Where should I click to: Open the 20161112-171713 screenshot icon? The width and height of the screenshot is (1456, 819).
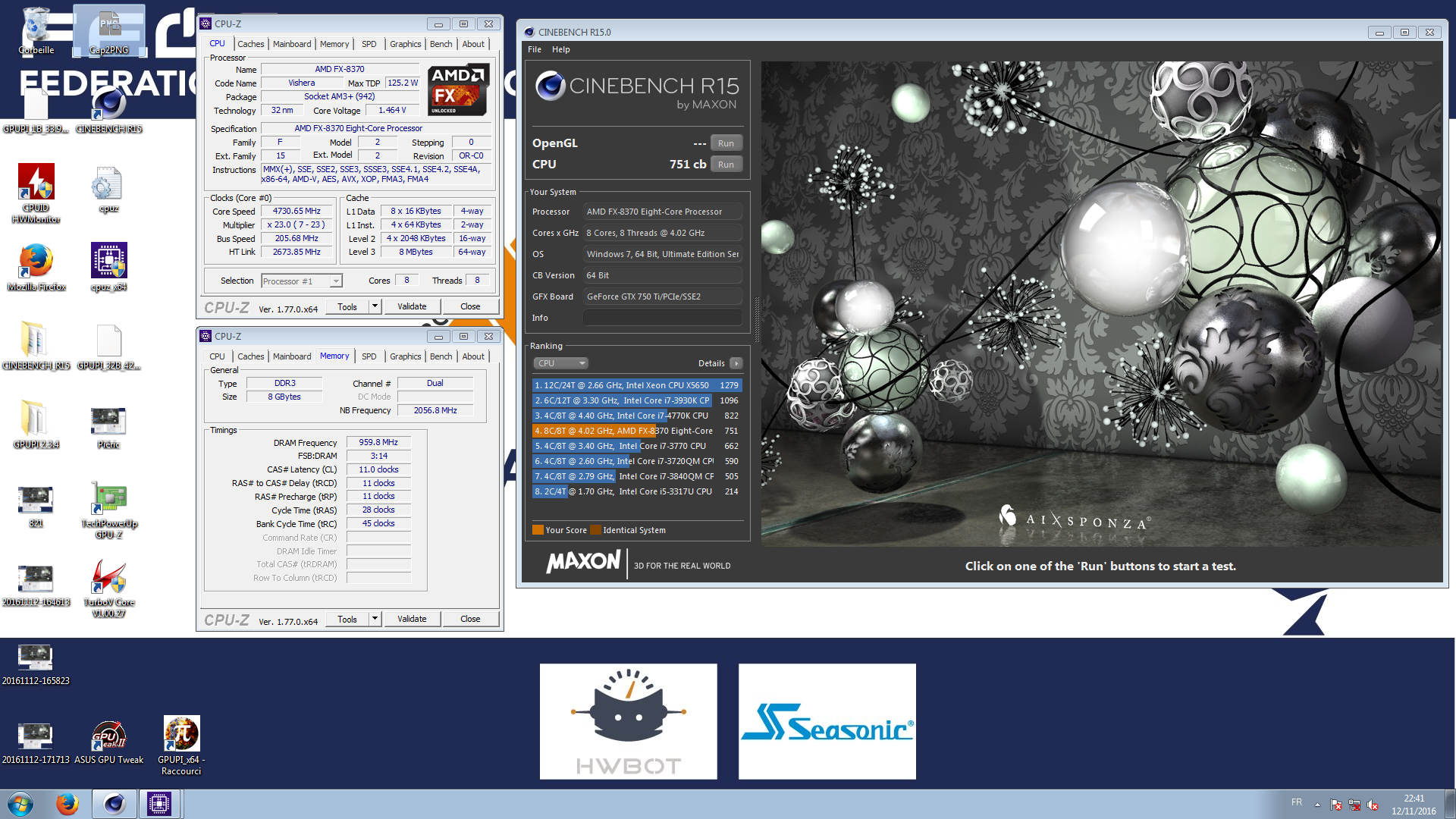click(36, 742)
